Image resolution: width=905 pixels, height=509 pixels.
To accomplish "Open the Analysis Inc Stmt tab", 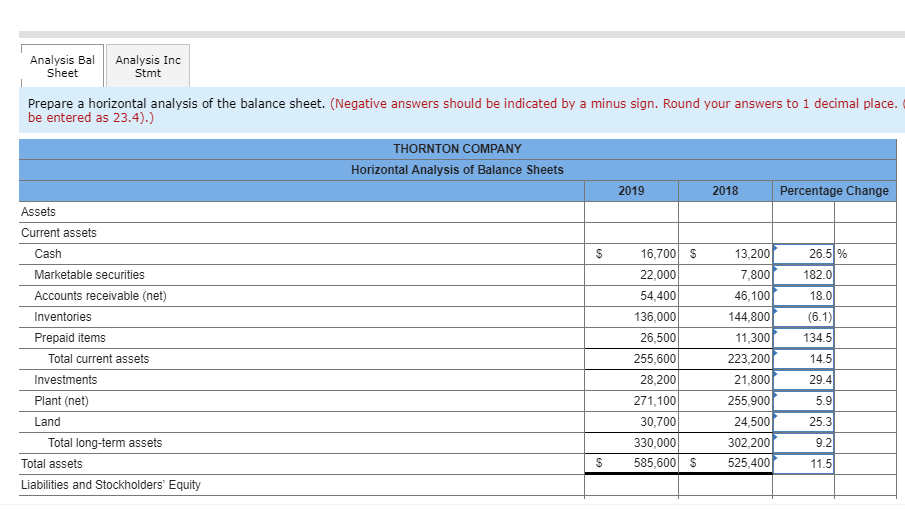I will coord(148,66).
